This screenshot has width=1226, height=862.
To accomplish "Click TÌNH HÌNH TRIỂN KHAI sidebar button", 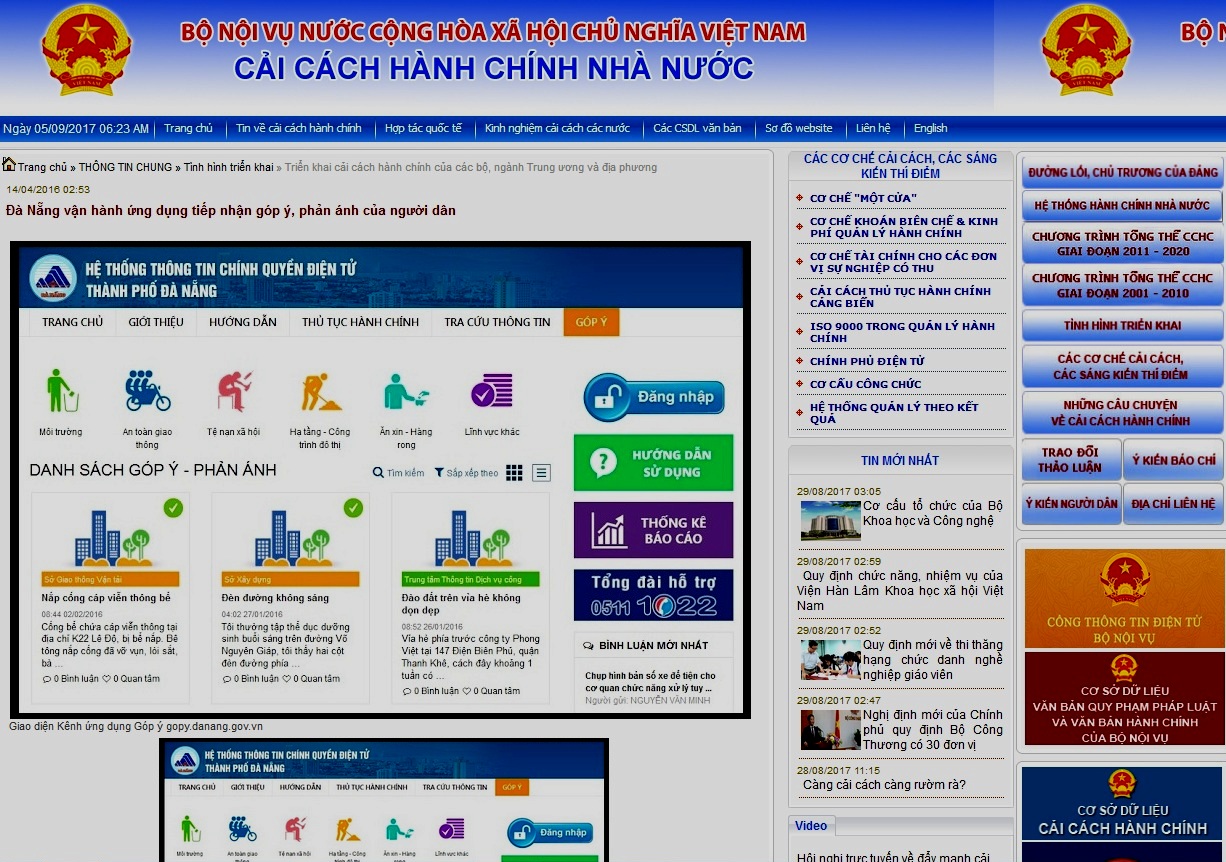I will click(1122, 325).
